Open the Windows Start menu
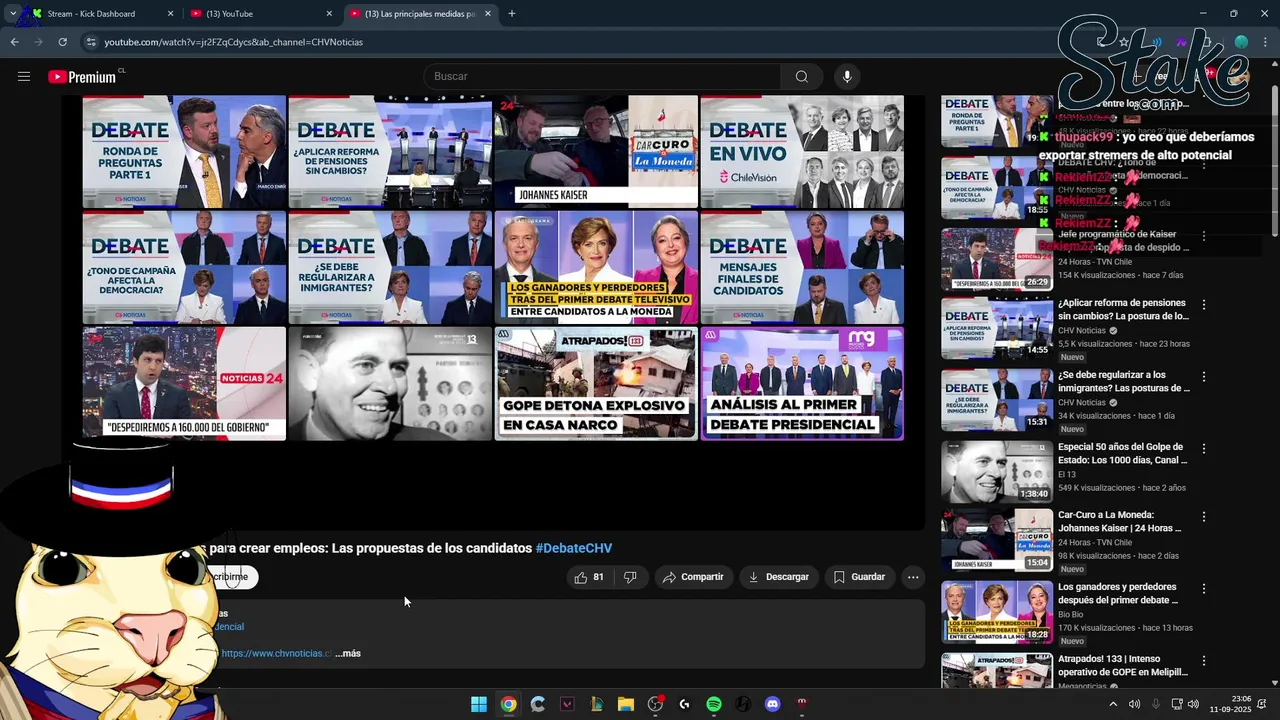Viewport: 1280px width, 720px height. (479, 704)
